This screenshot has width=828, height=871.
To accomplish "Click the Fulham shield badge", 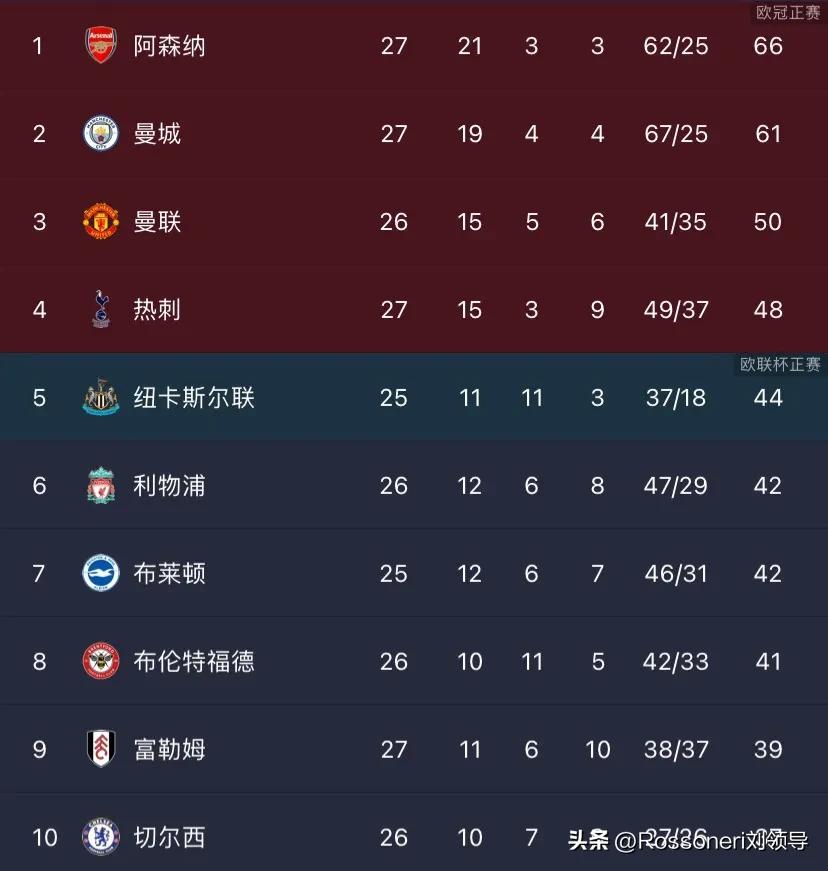I will pos(101,749).
